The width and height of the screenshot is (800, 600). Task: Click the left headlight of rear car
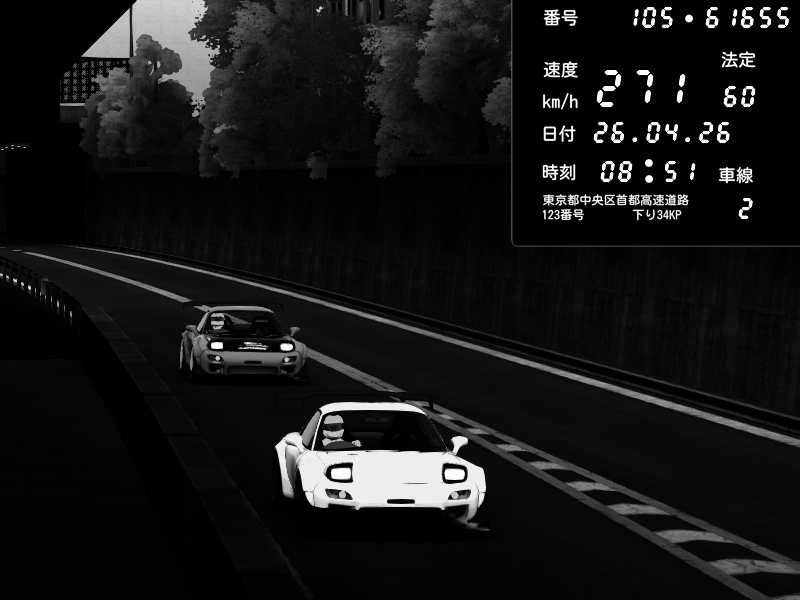point(214,345)
